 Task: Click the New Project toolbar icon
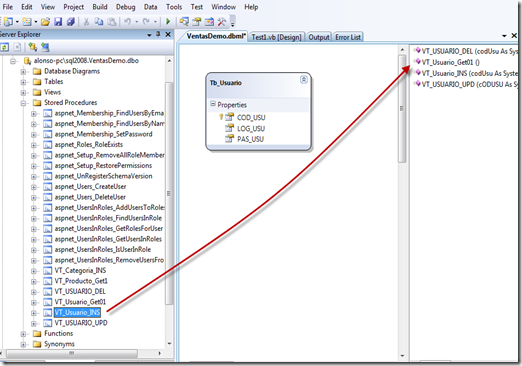[8, 22]
